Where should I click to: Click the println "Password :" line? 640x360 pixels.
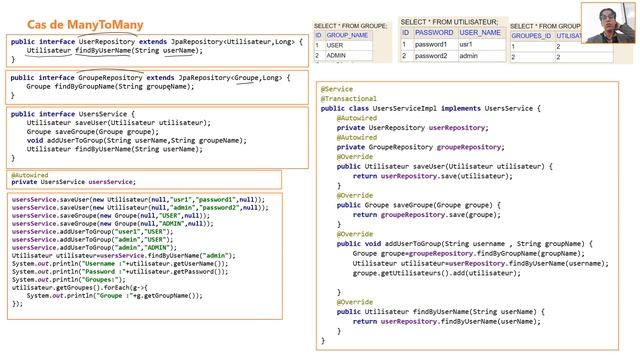point(120,271)
